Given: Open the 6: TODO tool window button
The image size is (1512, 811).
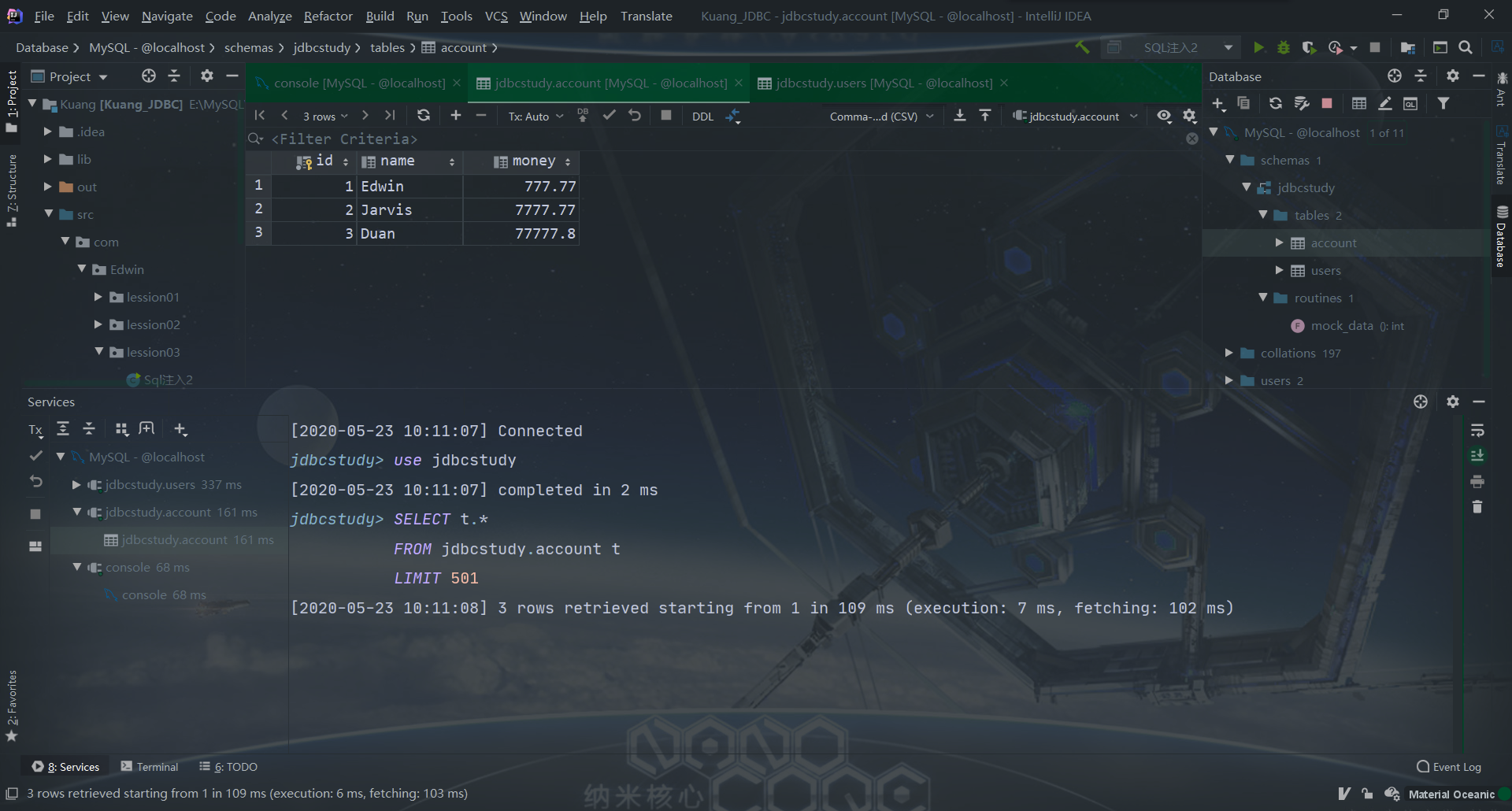Looking at the screenshot, I should (228, 767).
